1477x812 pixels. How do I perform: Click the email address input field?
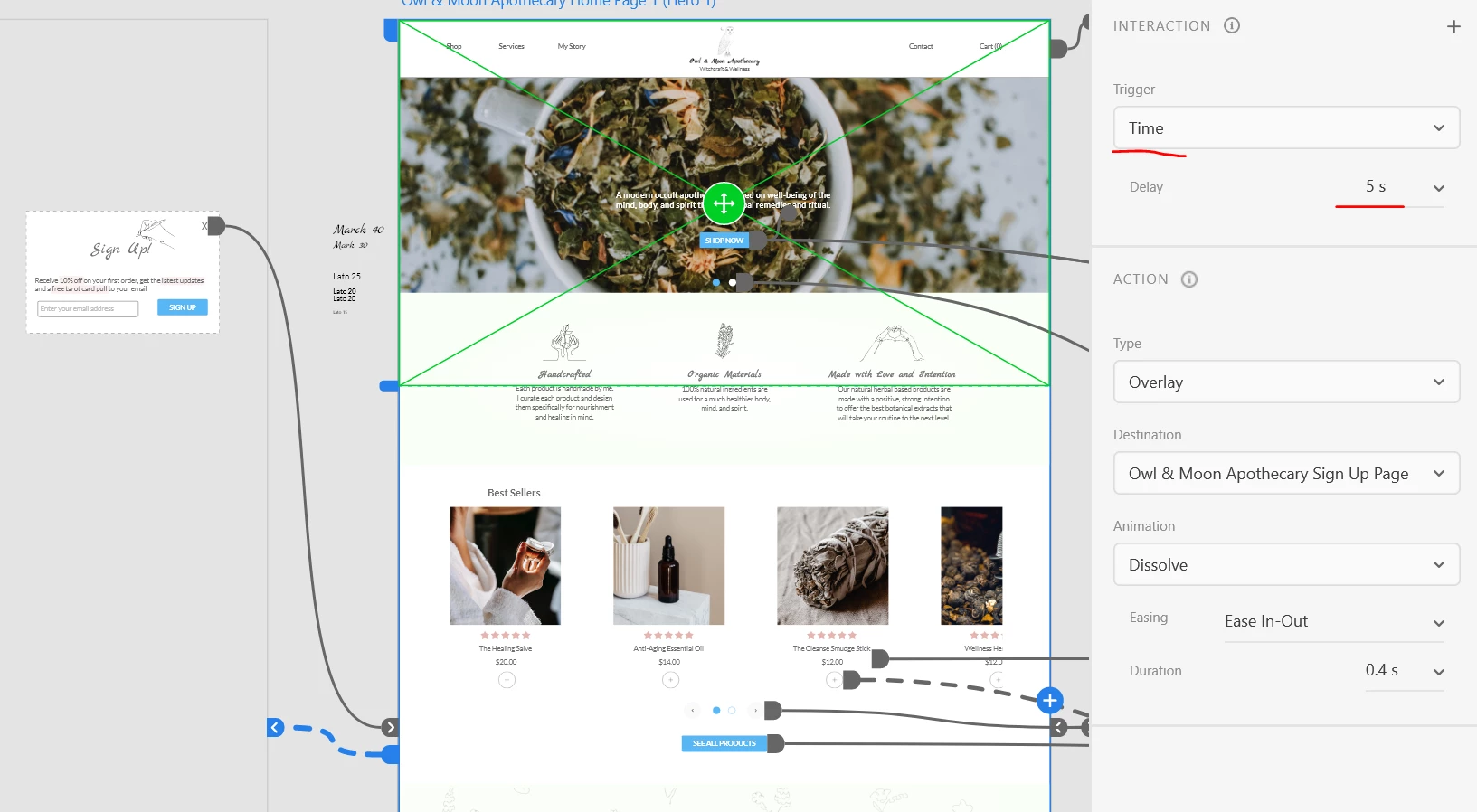pyautogui.click(x=88, y=309)
